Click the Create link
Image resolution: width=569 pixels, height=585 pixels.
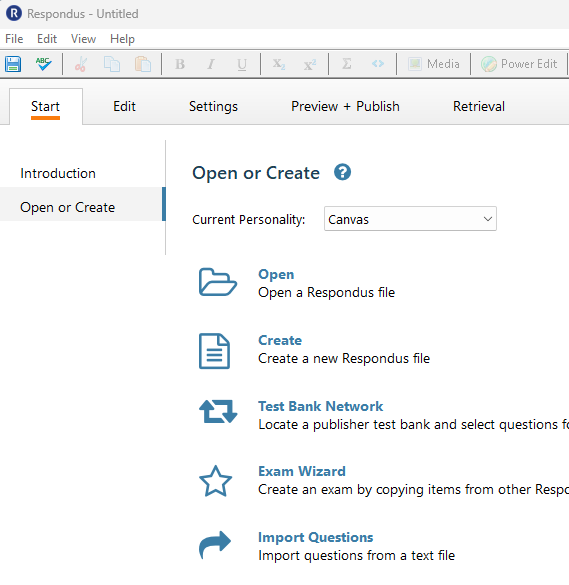click(x=280, y=340)
